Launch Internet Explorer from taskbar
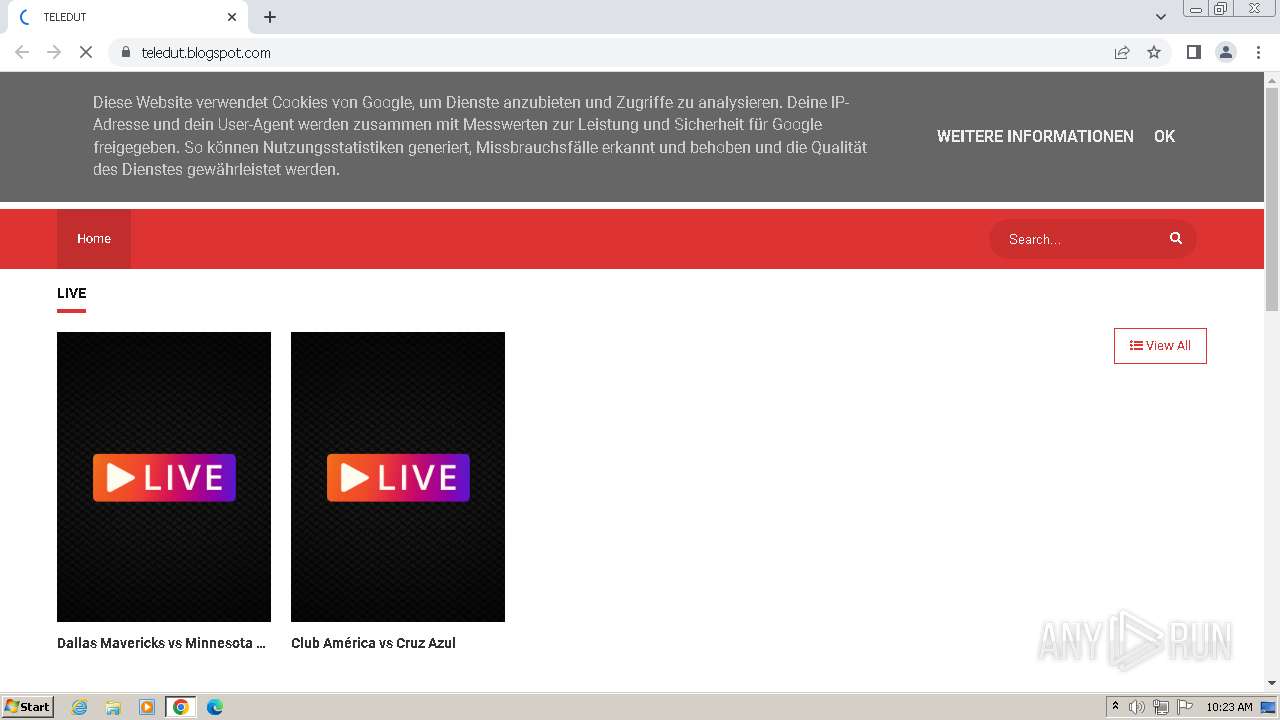Viewport: 1280px width, 720px height. pyautogui.click(x=80, y=707)
